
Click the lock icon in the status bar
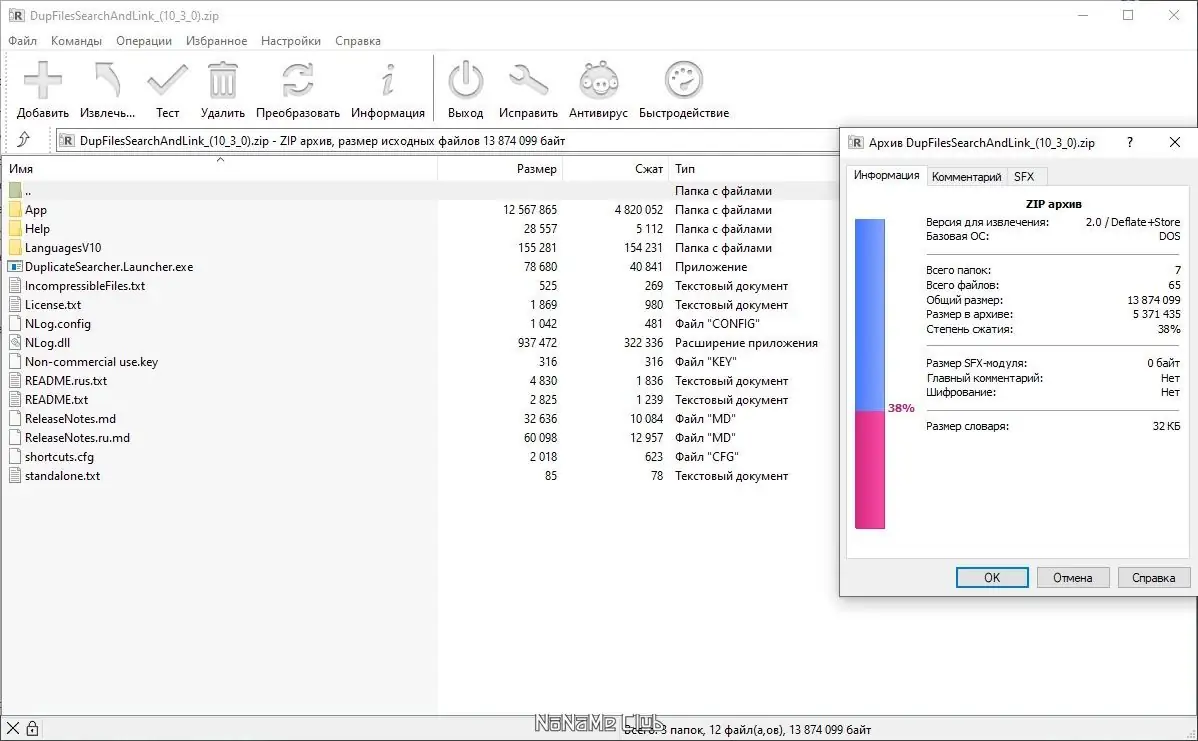(32, 729)
